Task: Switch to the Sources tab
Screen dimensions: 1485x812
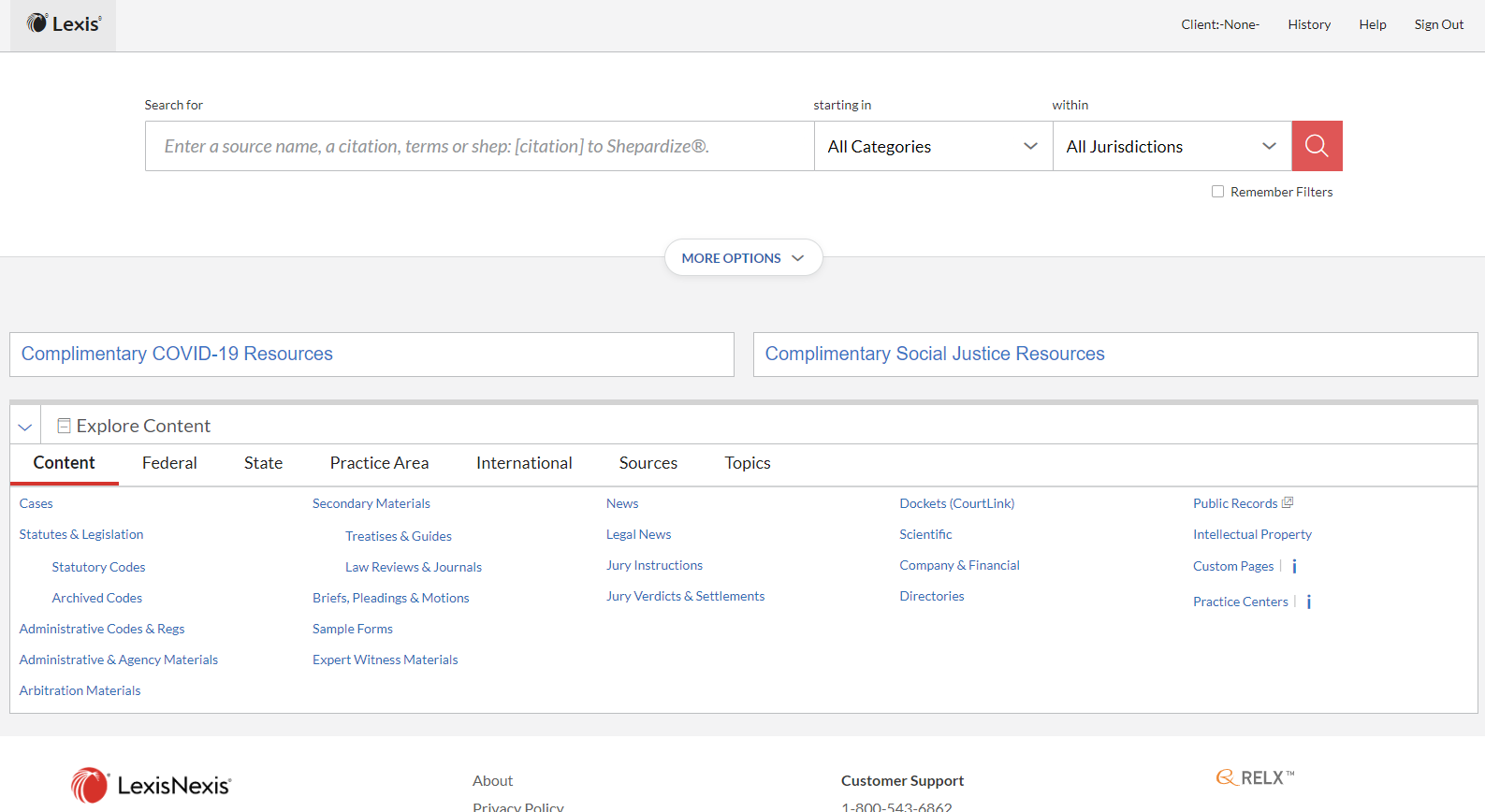Action: (x=648, y=463)
